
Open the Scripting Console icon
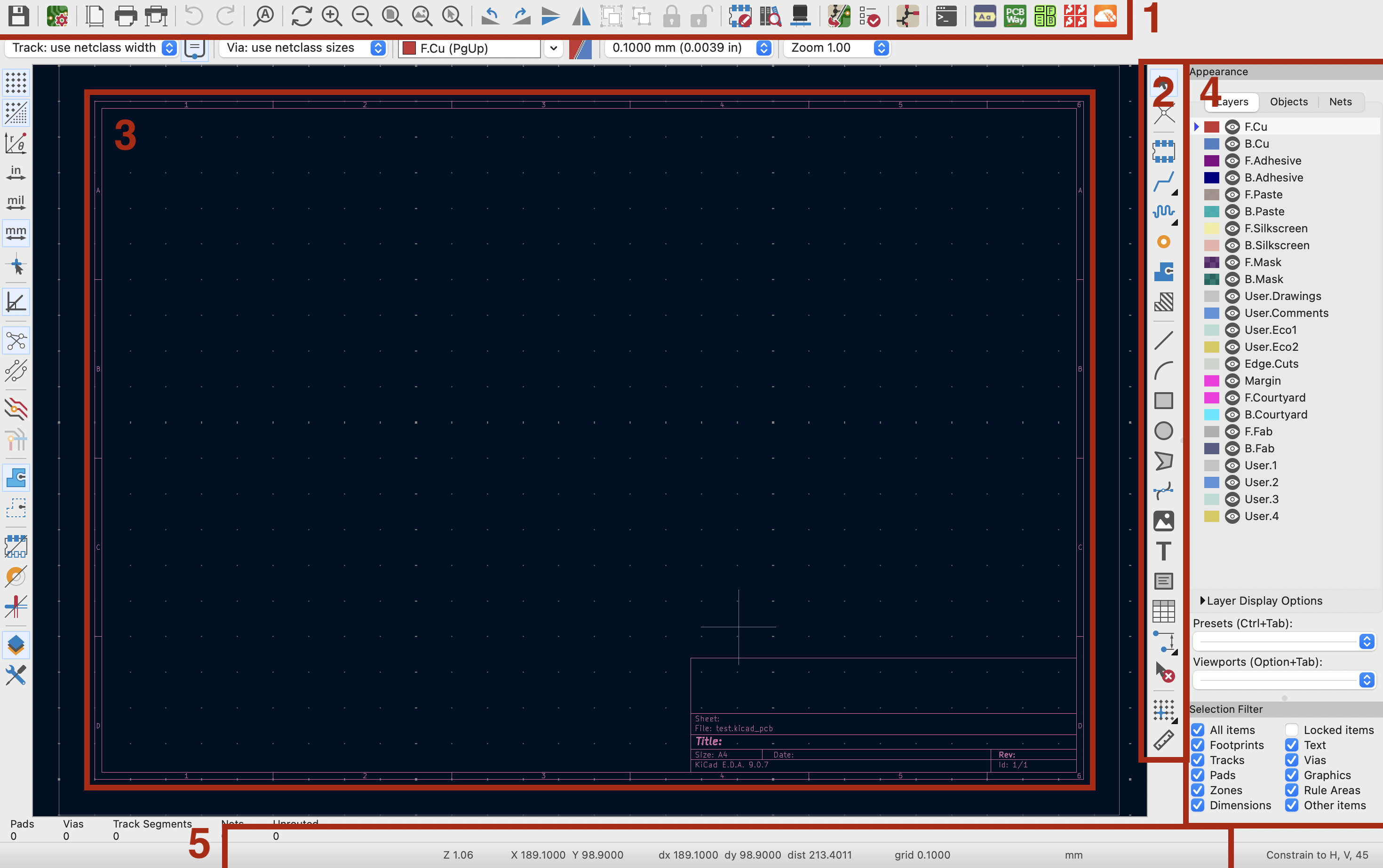point(946,16)
